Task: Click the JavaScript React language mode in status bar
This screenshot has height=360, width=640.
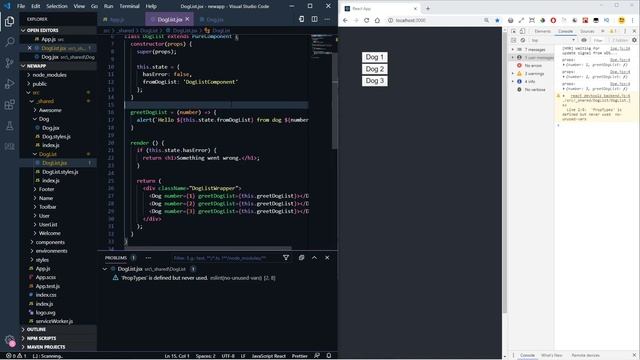Action: point(269,356)
